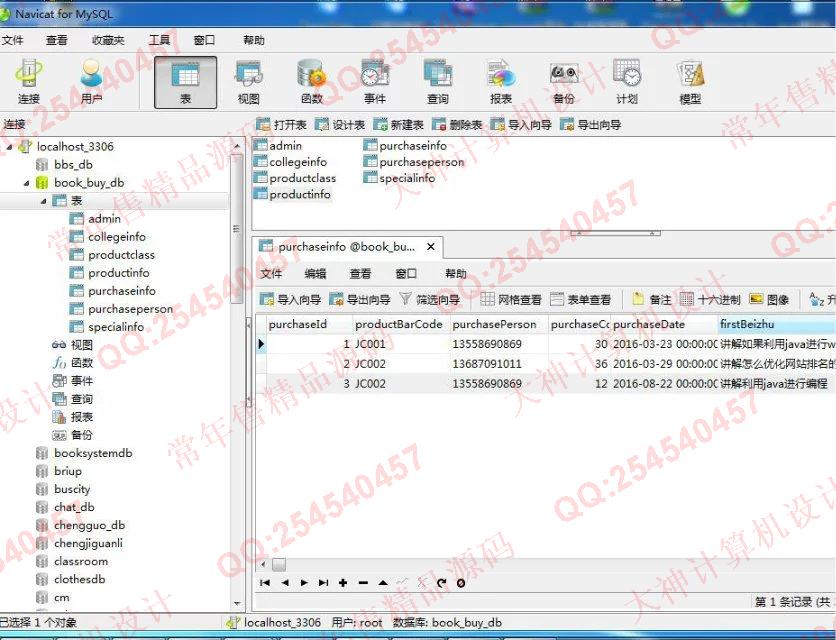The width and height of the screenshot is (836, 640).
Task: Click 导出向导 in the object list toolbar
Action: tap(591, 125)
